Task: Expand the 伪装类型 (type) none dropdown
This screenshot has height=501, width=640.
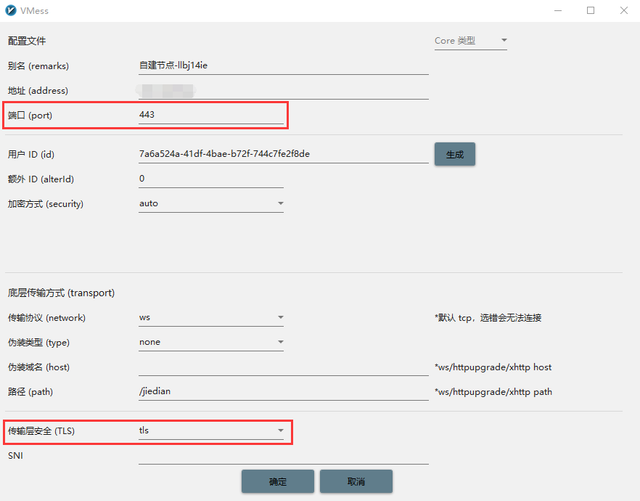Action: (x=211, y=342)
